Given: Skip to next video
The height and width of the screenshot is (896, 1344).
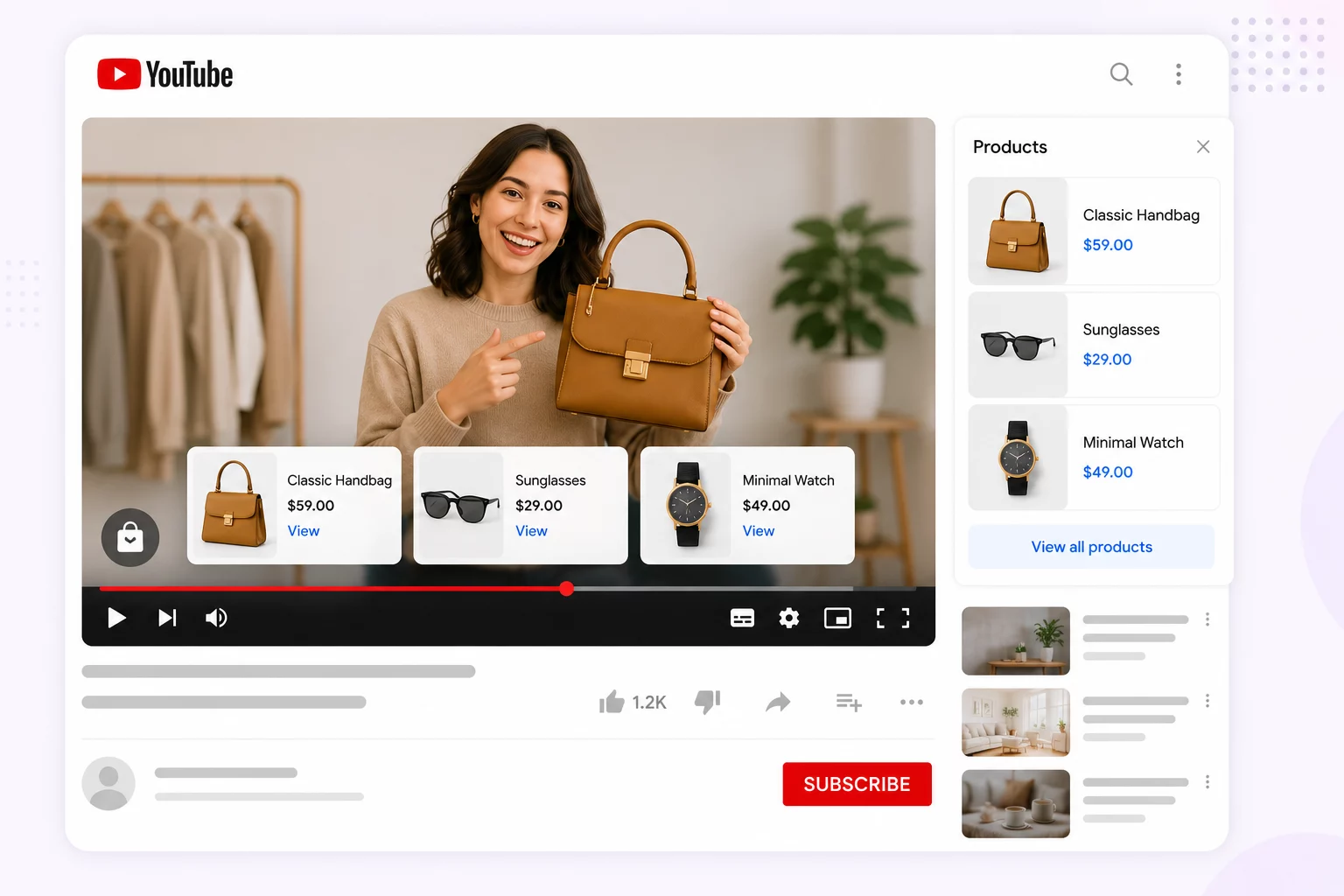Looking at the screenshot, I should (167, 619).
